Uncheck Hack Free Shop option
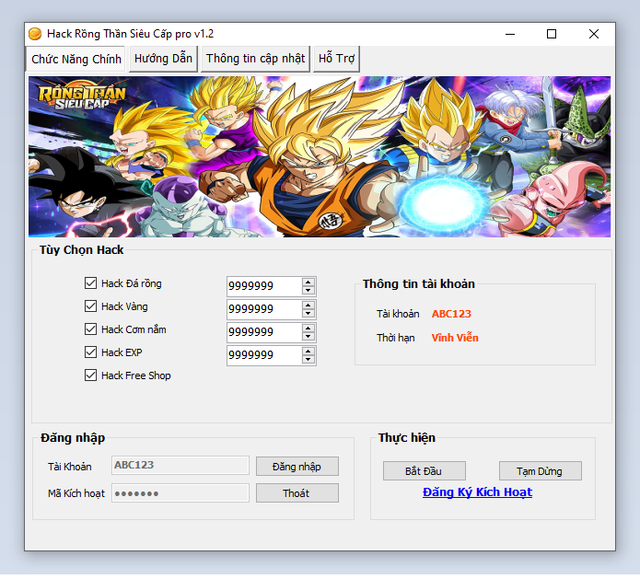Screen dimensions: 640x576 (x=91, y=376)
